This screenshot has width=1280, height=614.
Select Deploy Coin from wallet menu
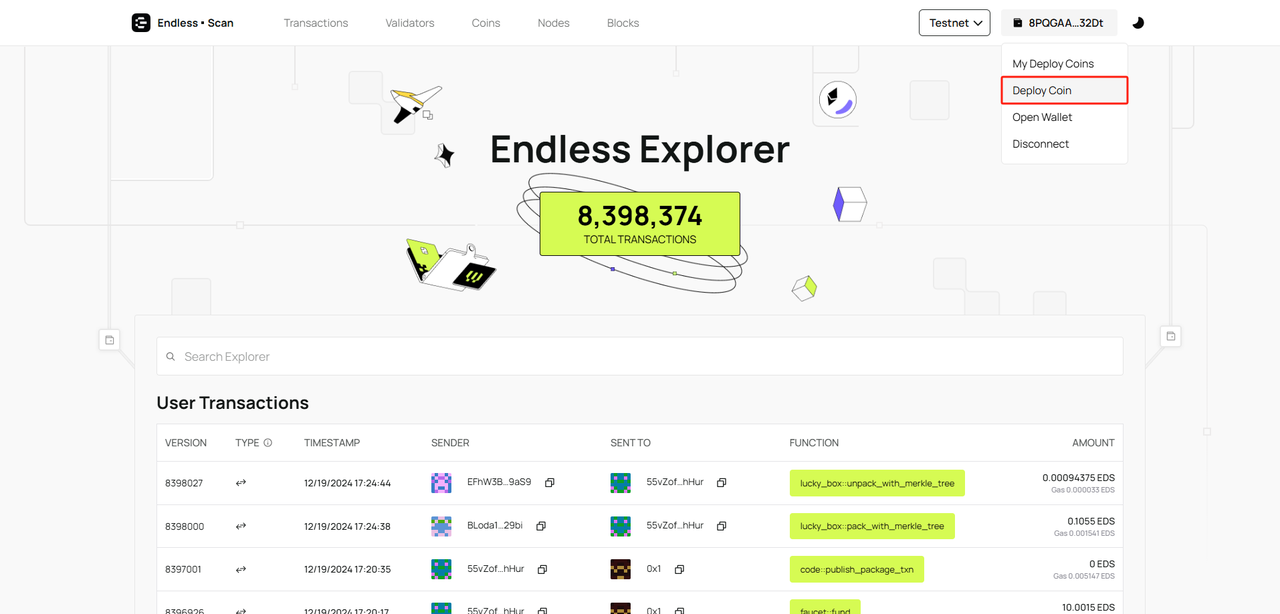point(1042,90)
